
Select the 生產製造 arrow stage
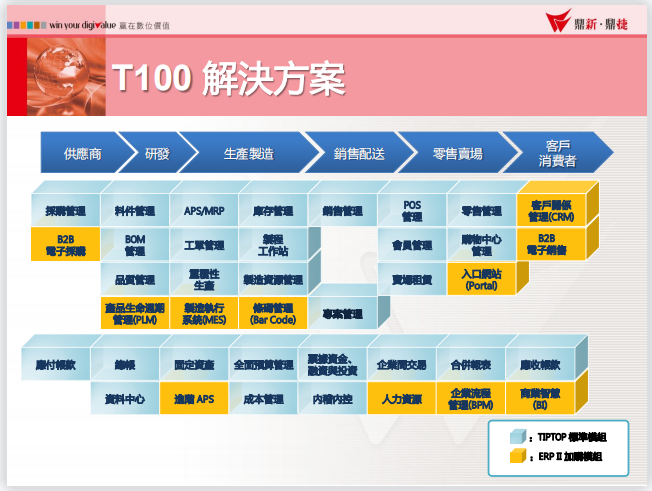pos(249,153)
